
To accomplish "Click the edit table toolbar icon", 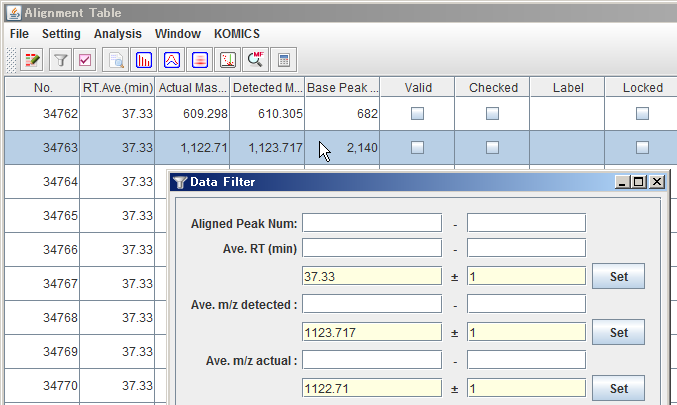I will [x=32, y=60].
